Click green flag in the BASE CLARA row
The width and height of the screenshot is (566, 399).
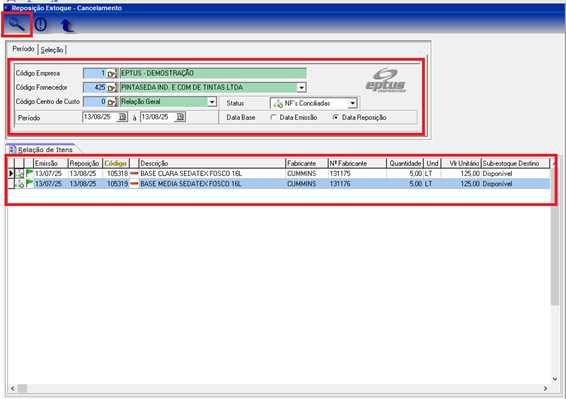(x=30, y=173)
